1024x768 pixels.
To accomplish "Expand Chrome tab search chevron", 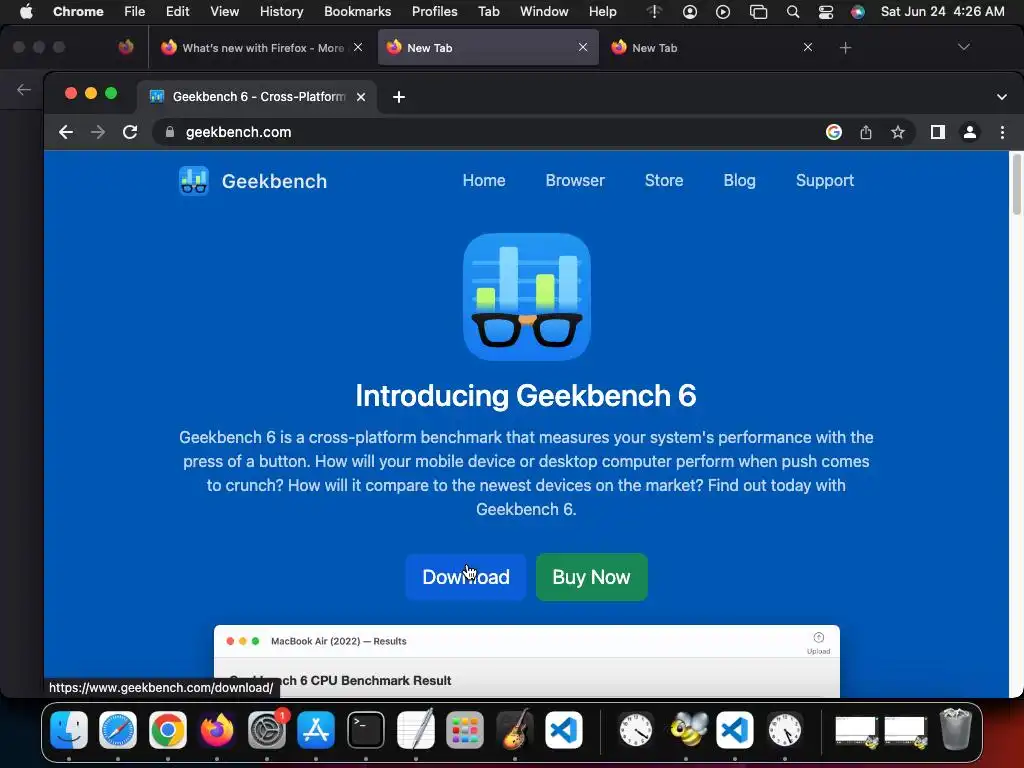I will pyautogui.click(x=1002, y=97).
